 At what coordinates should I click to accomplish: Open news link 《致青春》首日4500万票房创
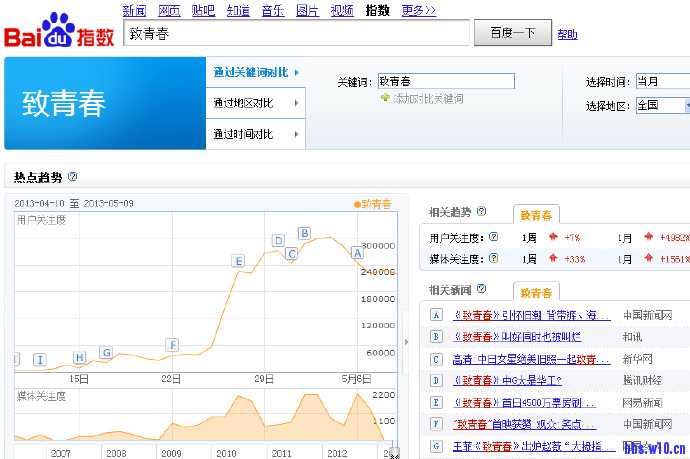[x=525, y=402]
